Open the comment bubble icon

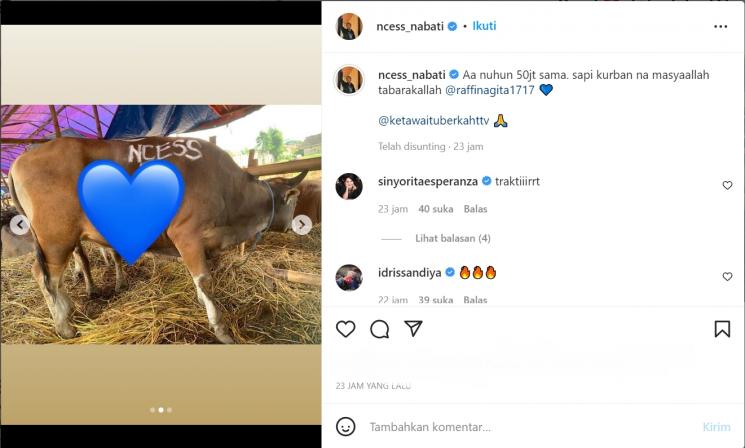379,329
